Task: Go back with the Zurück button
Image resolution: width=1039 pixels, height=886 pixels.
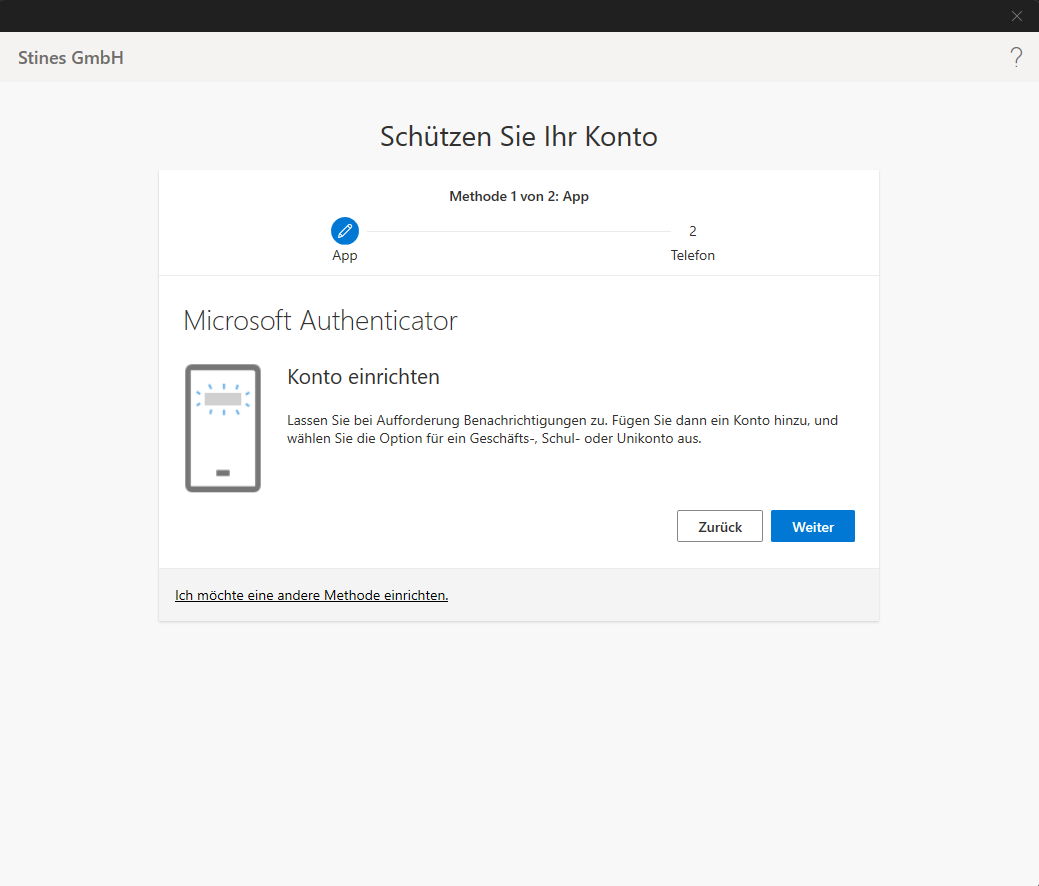Action: coord(719,526)
